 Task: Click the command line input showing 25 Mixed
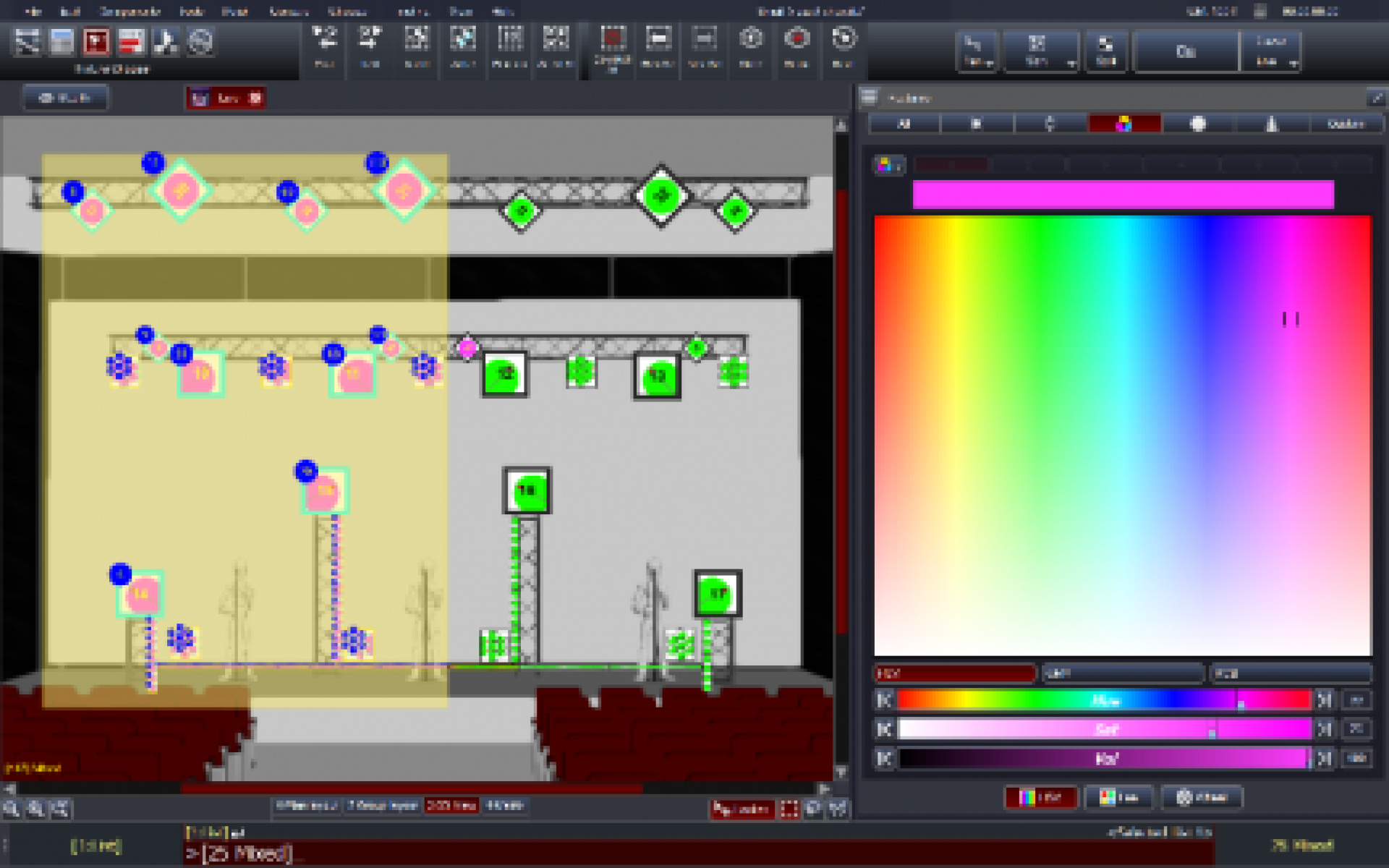pos(698,854)
